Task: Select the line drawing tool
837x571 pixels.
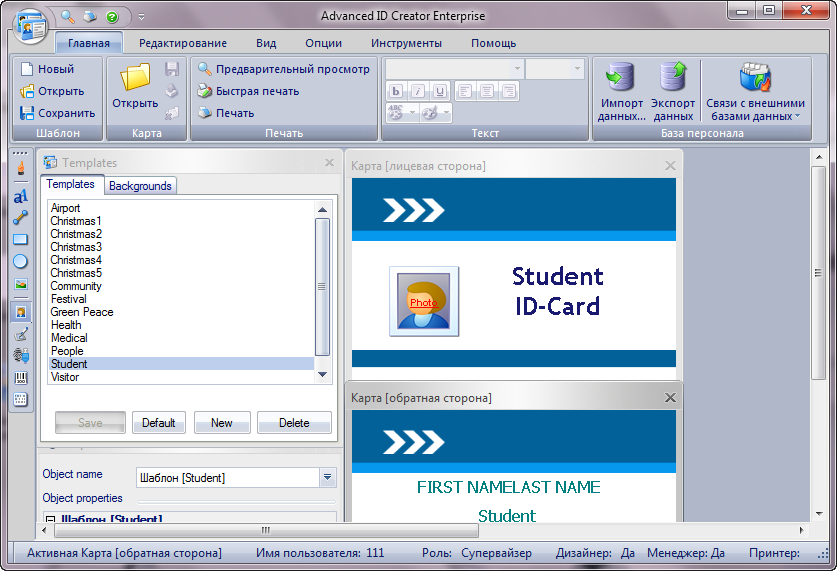Action: pyautogui.click(x=20, y=217)
